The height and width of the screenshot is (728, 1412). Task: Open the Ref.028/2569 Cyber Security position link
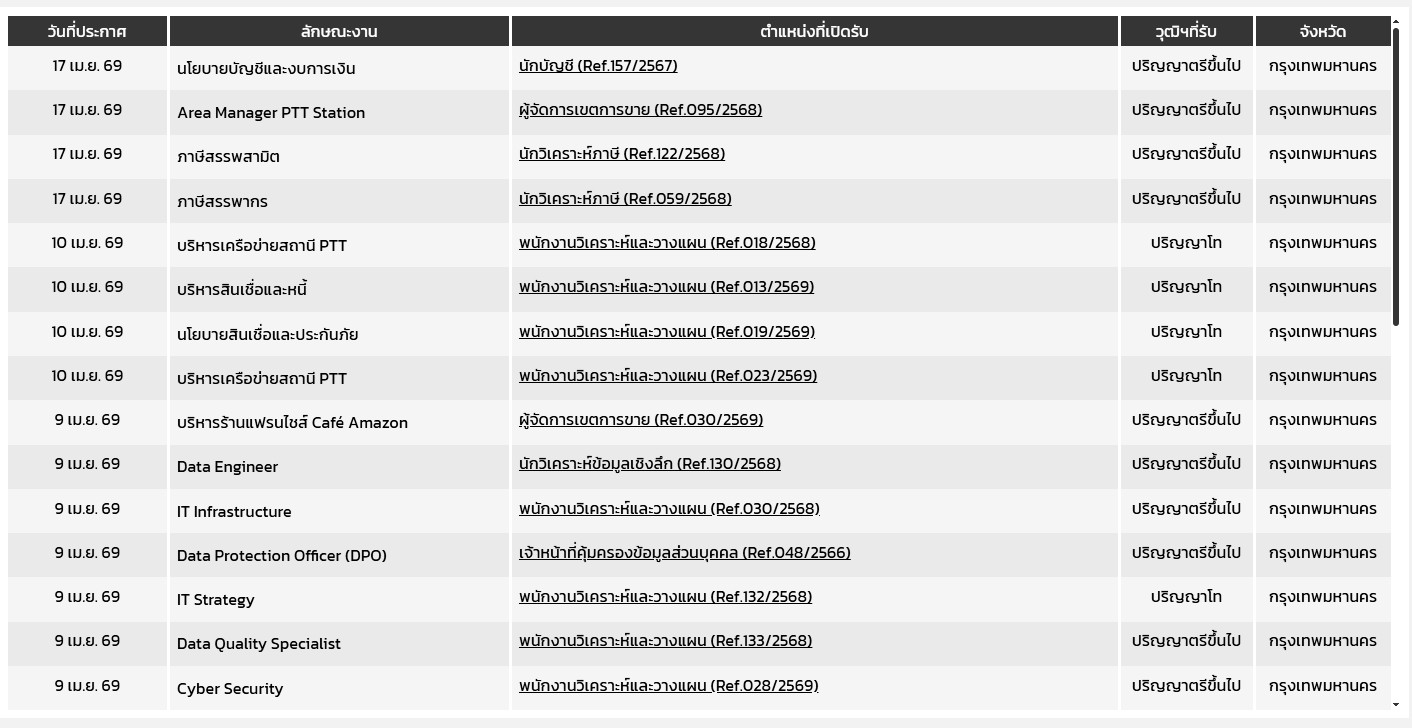668,686
